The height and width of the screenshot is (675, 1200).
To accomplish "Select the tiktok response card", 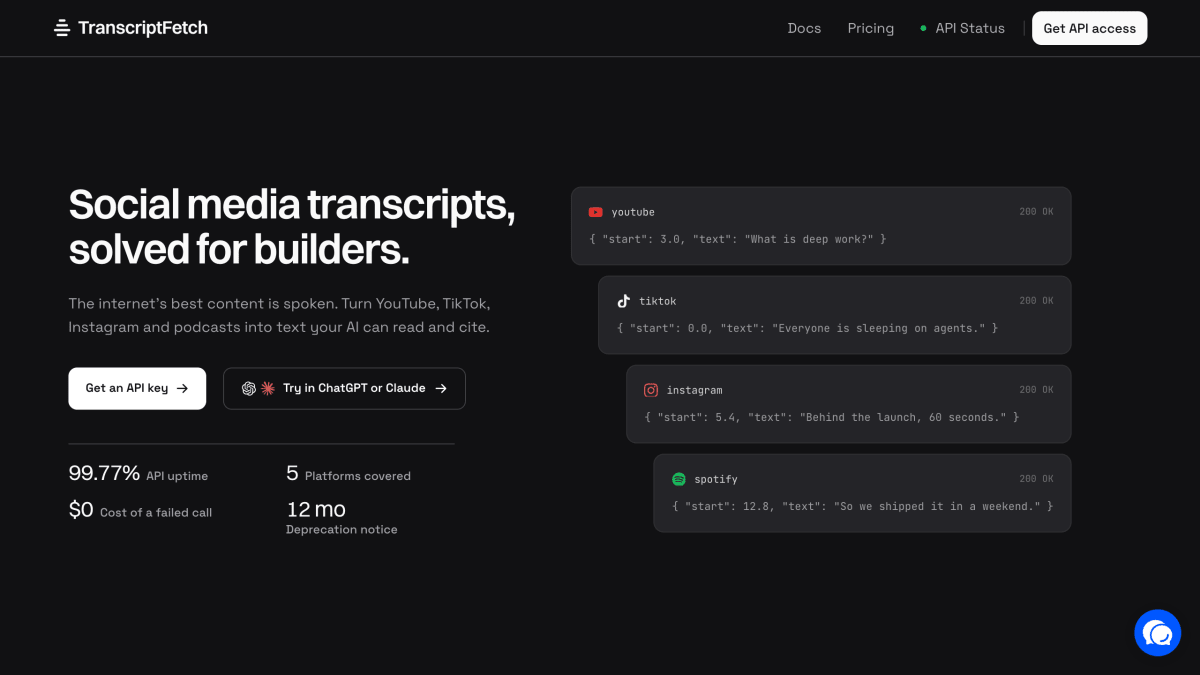I will (835, 315).
